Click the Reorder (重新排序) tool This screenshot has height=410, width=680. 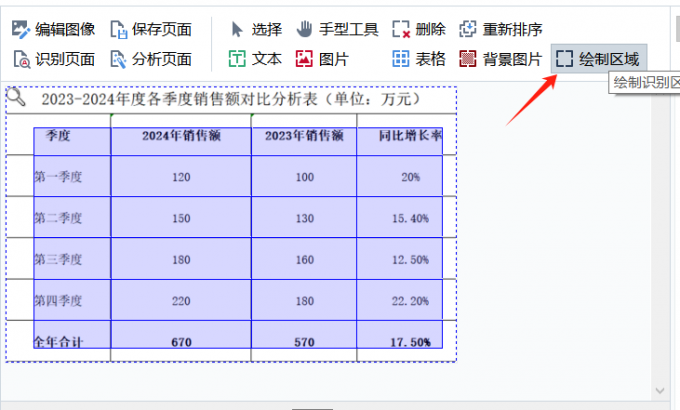(501, 30)
